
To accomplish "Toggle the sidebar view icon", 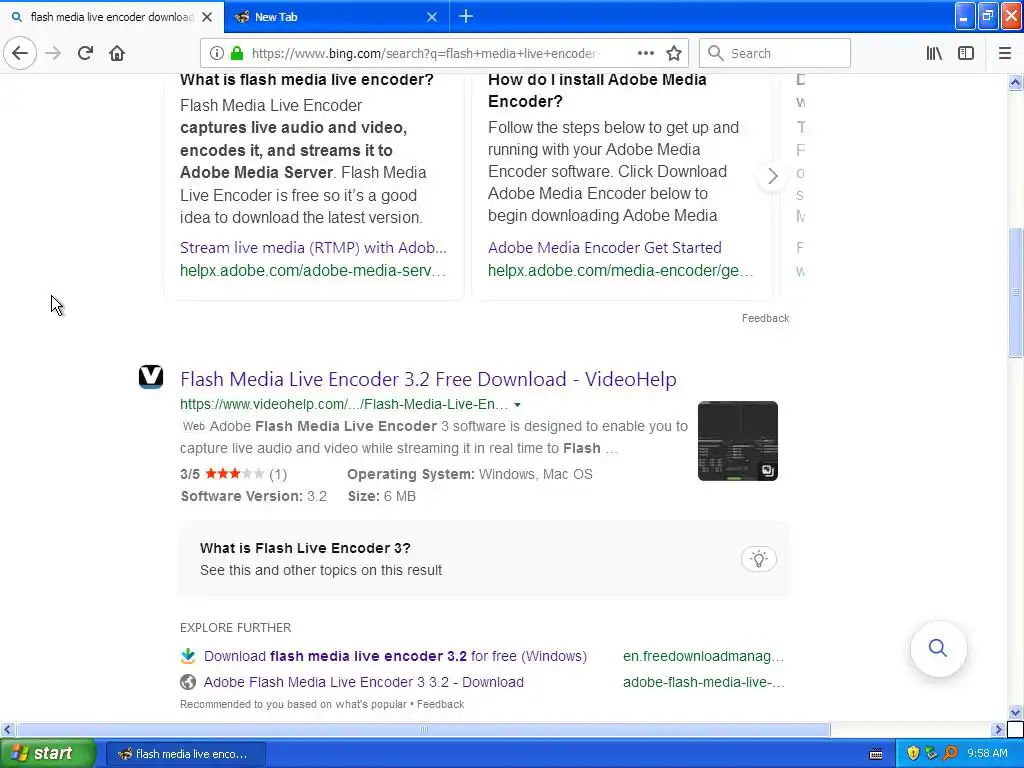I will [x=966, y=53].
